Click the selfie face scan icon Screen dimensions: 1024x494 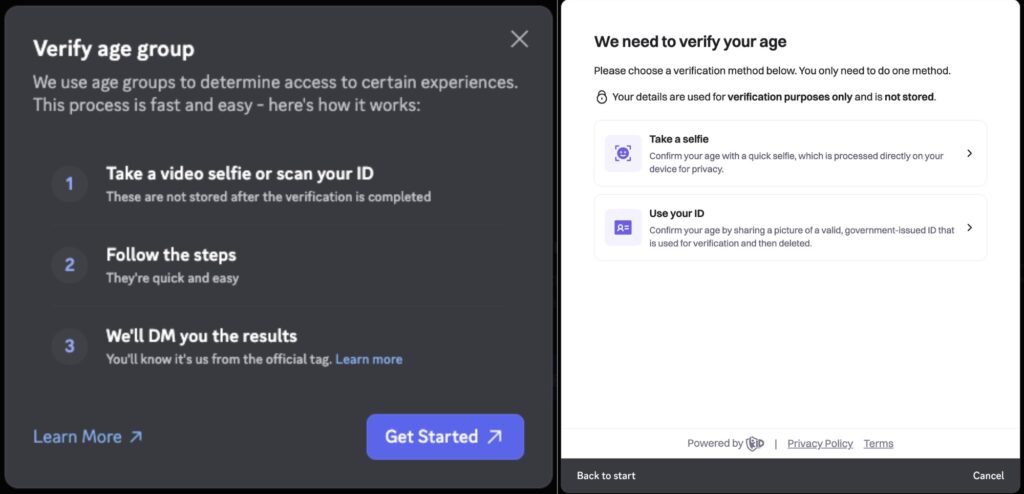click(623, 153)
